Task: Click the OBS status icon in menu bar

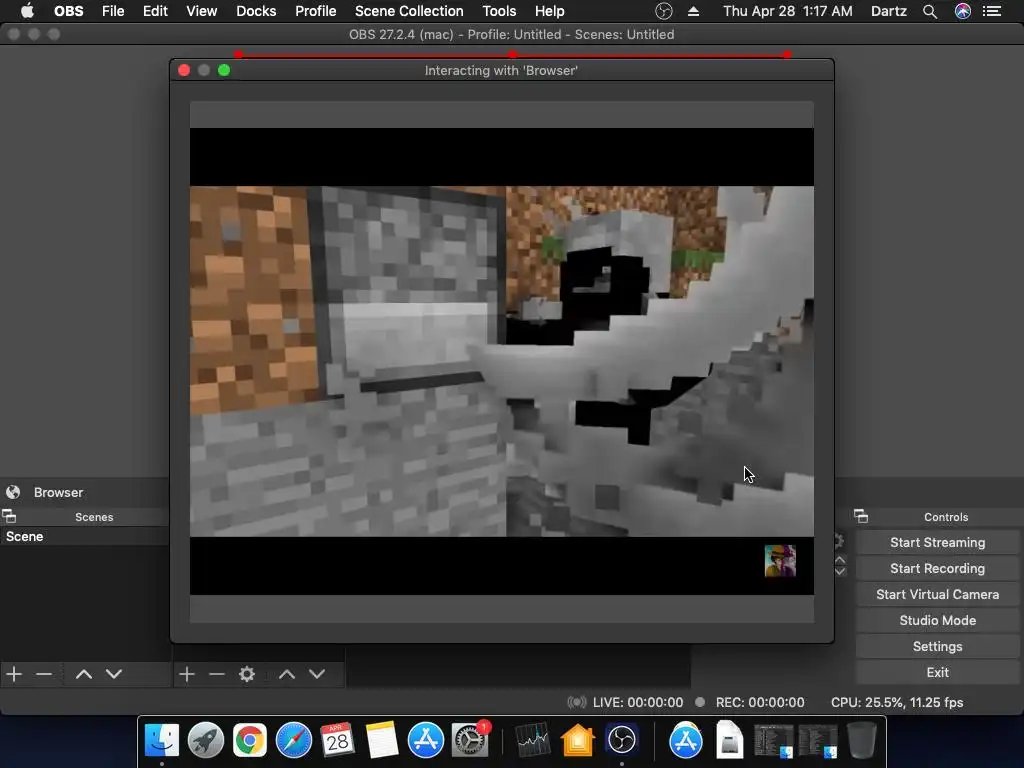Action: coord(664,11)
